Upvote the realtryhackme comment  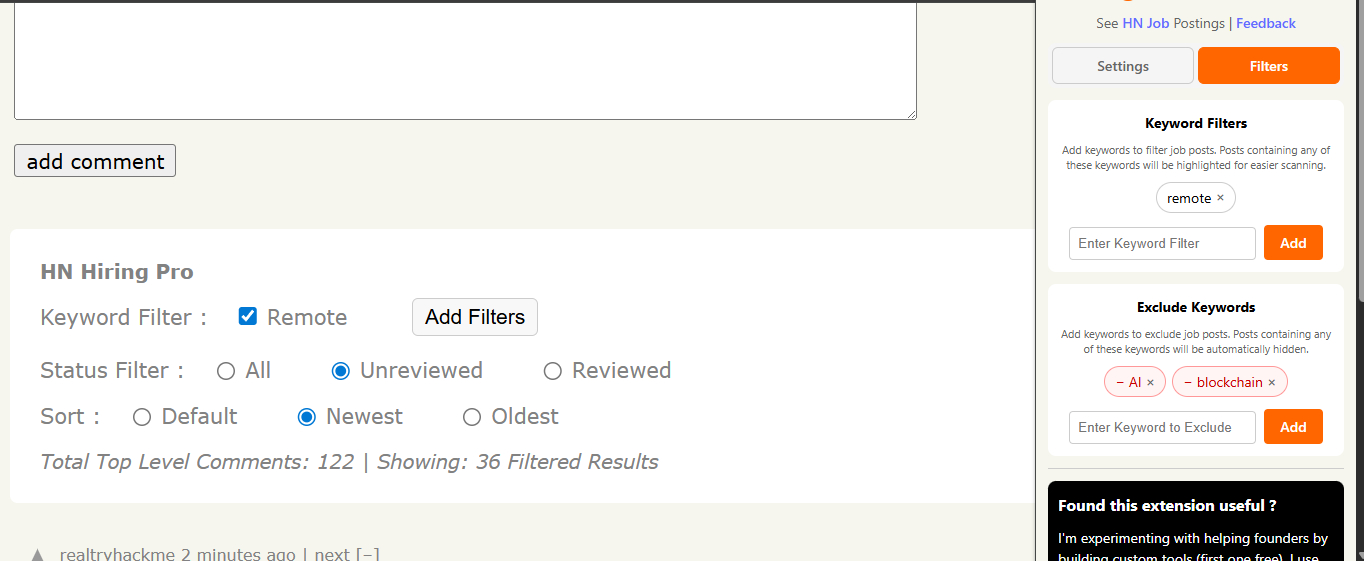37,554
